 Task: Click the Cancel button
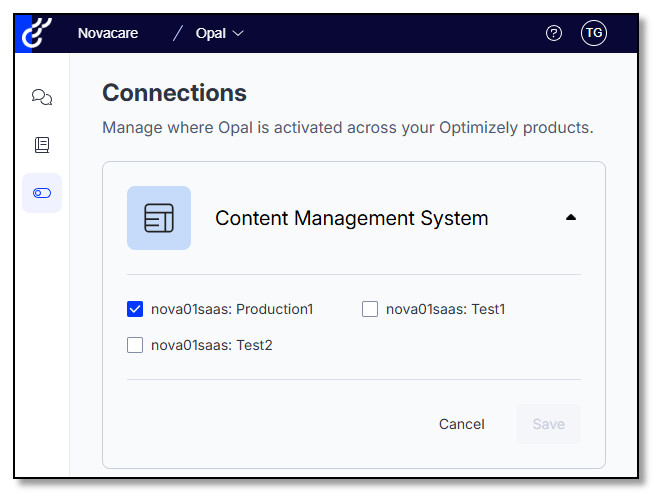461,424
